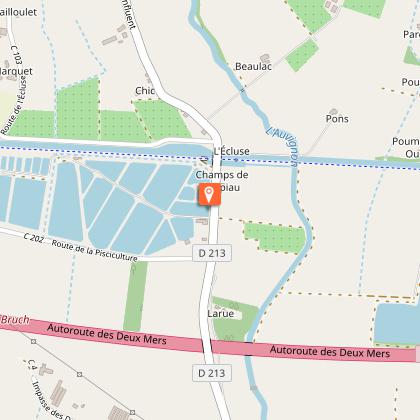Click the Champs de place label
Image resolution: width=420 pixels, height=420 pixels.
[222, 174]
